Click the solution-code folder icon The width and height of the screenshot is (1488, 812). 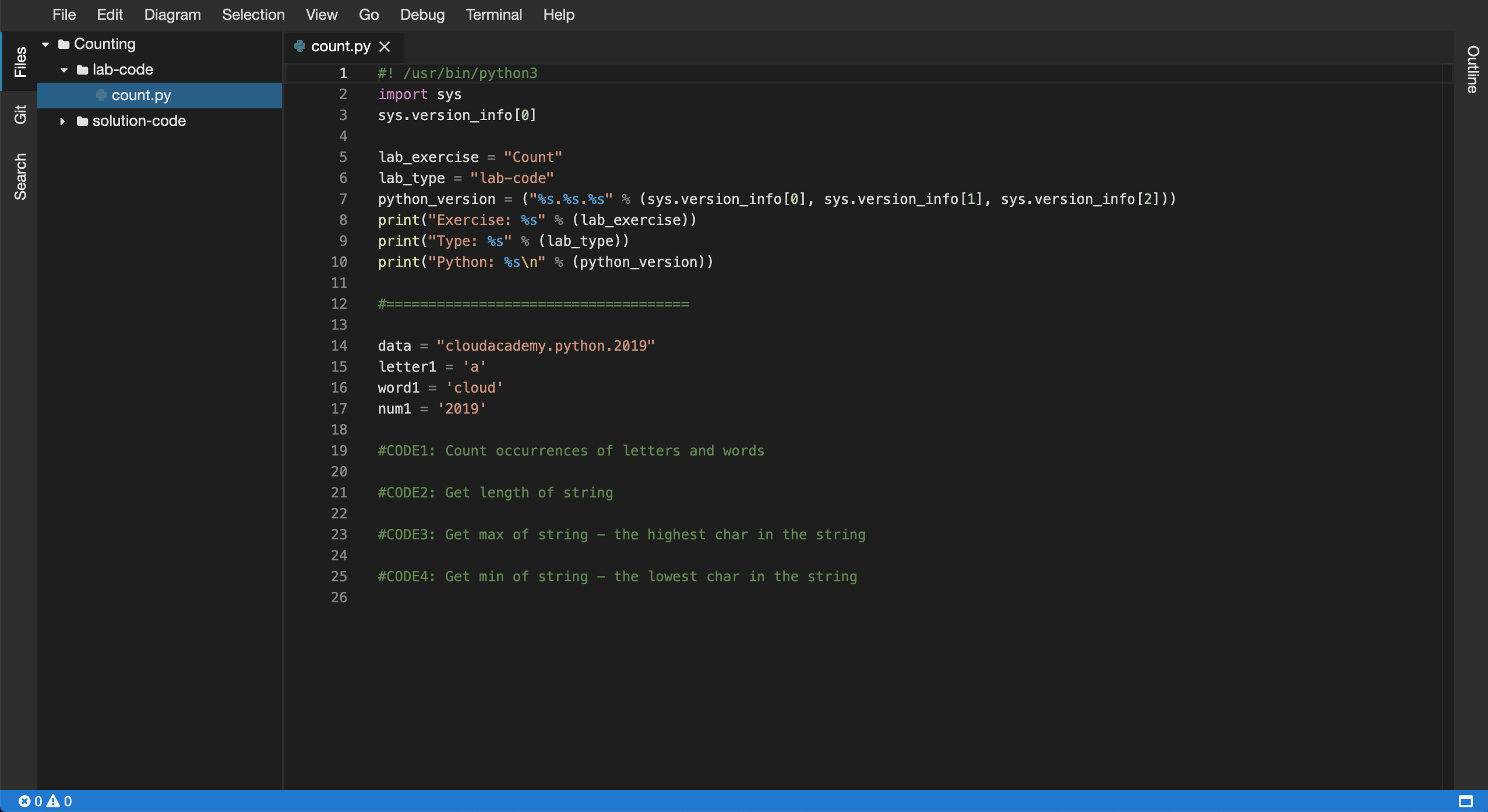(x=83, y=121)
